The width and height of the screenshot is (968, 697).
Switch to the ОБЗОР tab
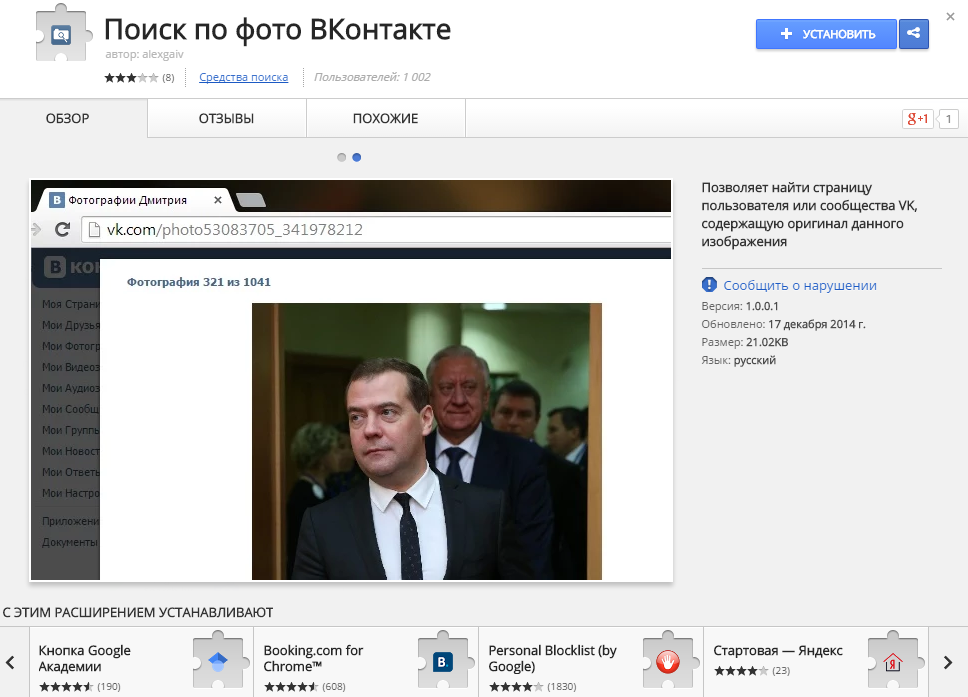pos(67,118)
